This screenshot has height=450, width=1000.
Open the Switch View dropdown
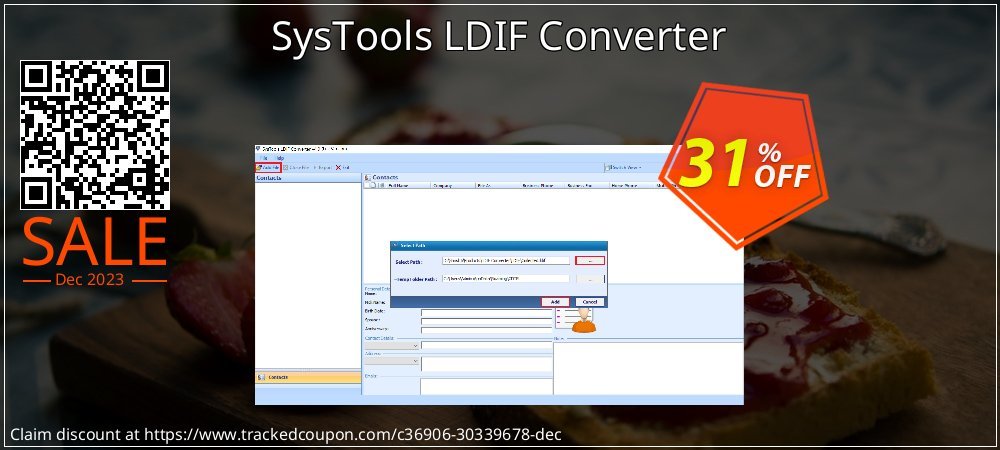624,168
